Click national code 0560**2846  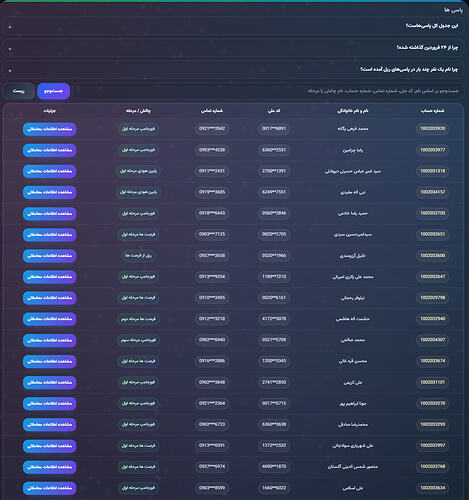point(274,213)
